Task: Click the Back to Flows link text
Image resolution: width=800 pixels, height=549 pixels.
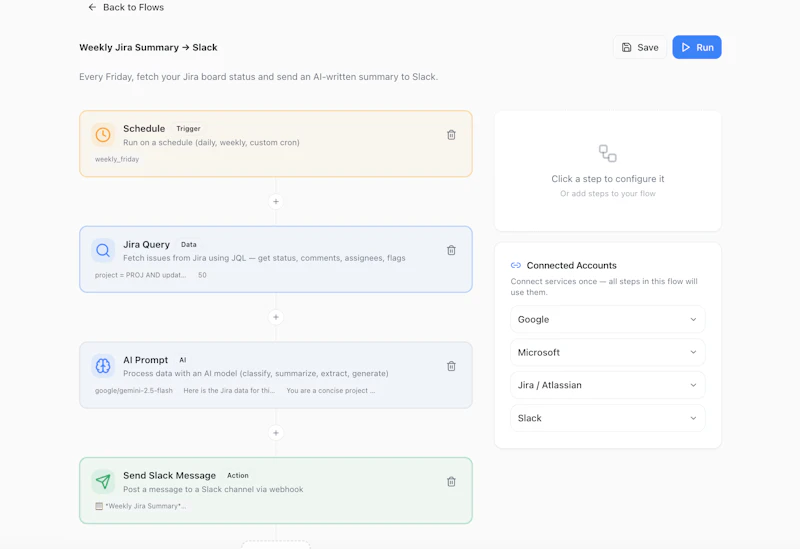Action: pos(133,7)
